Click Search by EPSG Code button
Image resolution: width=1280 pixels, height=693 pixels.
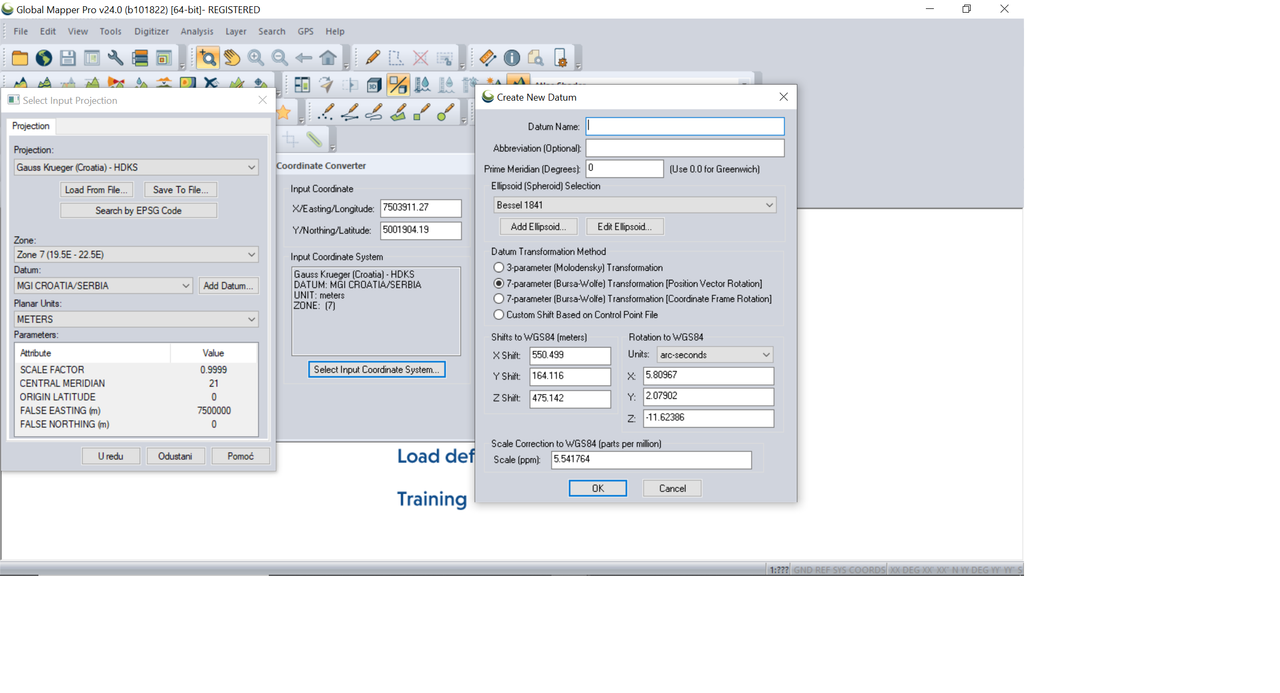pos(138,211)
